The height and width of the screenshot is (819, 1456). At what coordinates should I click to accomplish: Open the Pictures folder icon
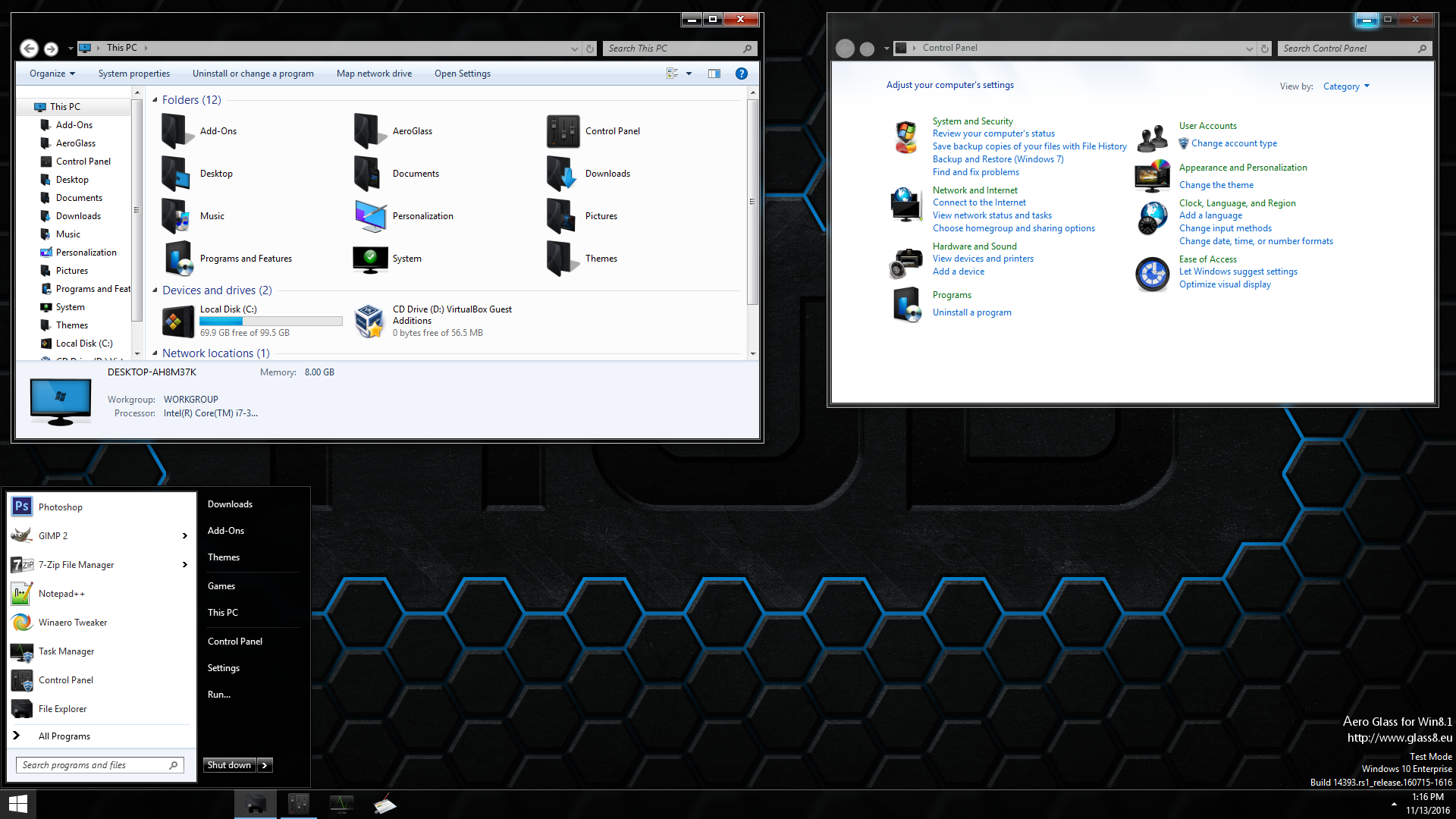[563, 216]
